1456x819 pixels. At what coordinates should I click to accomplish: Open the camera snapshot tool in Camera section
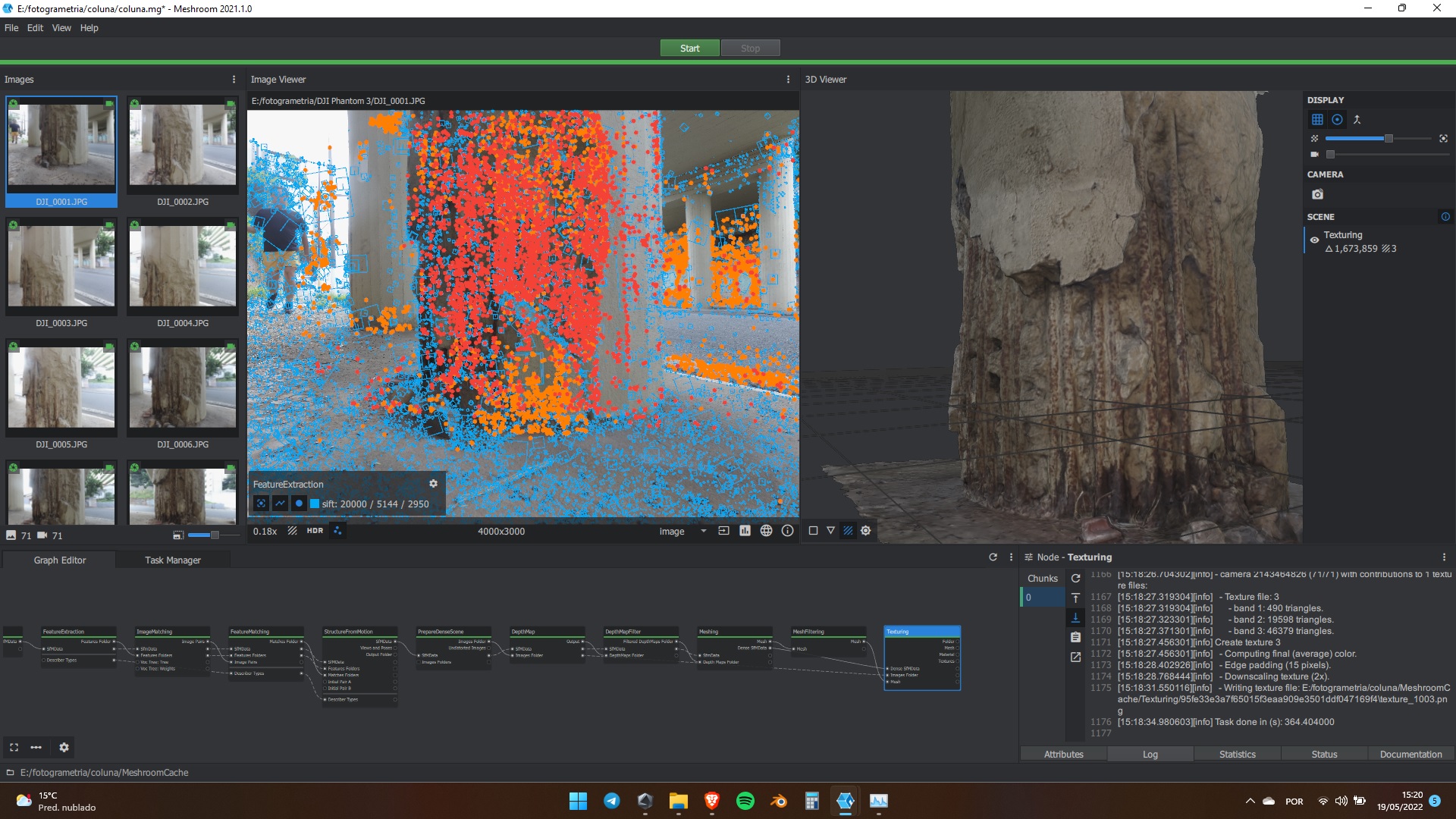coord(1317,194)
